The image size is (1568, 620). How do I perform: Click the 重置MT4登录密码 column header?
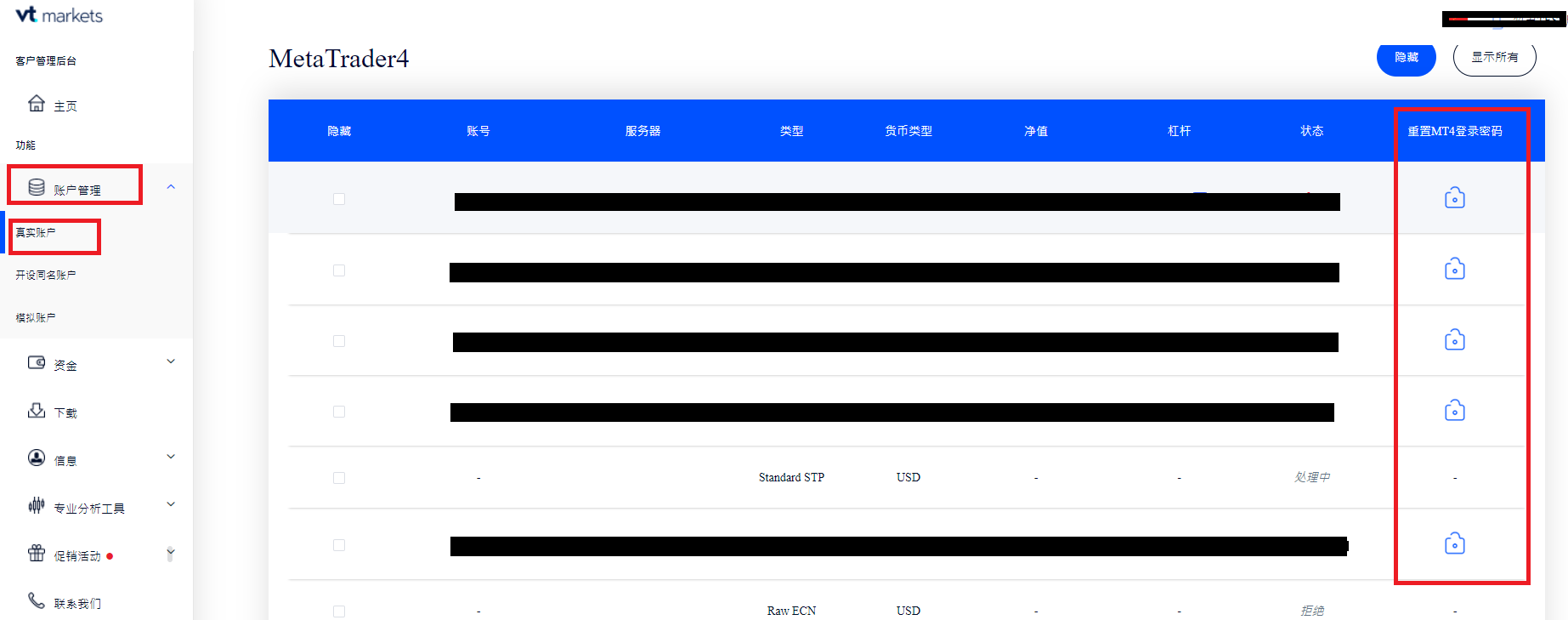click(x=1455, y=131)
